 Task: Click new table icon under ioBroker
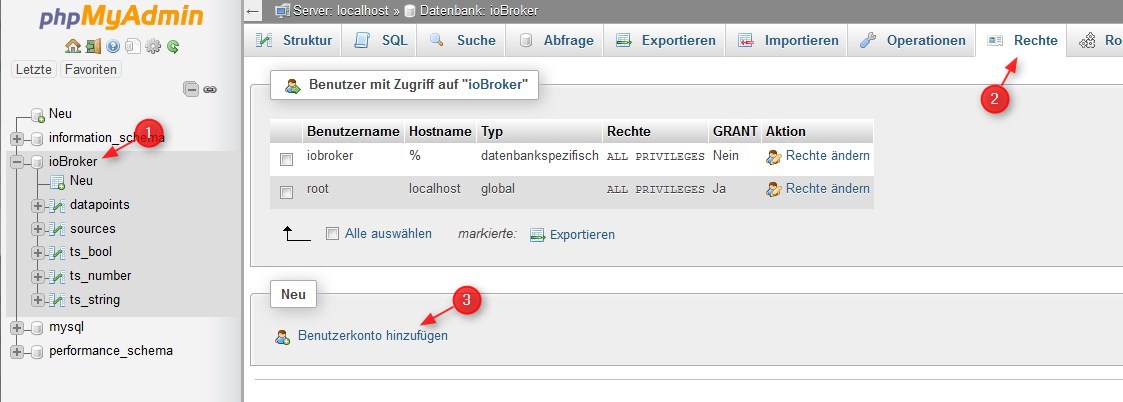tap(58, 182)
